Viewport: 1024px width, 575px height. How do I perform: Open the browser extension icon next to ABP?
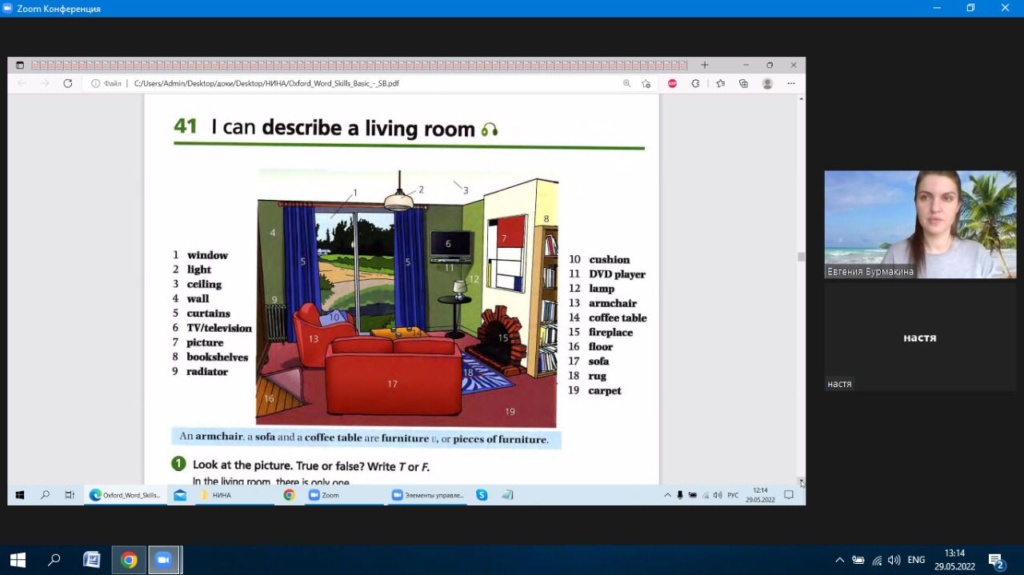coord(696,84)
